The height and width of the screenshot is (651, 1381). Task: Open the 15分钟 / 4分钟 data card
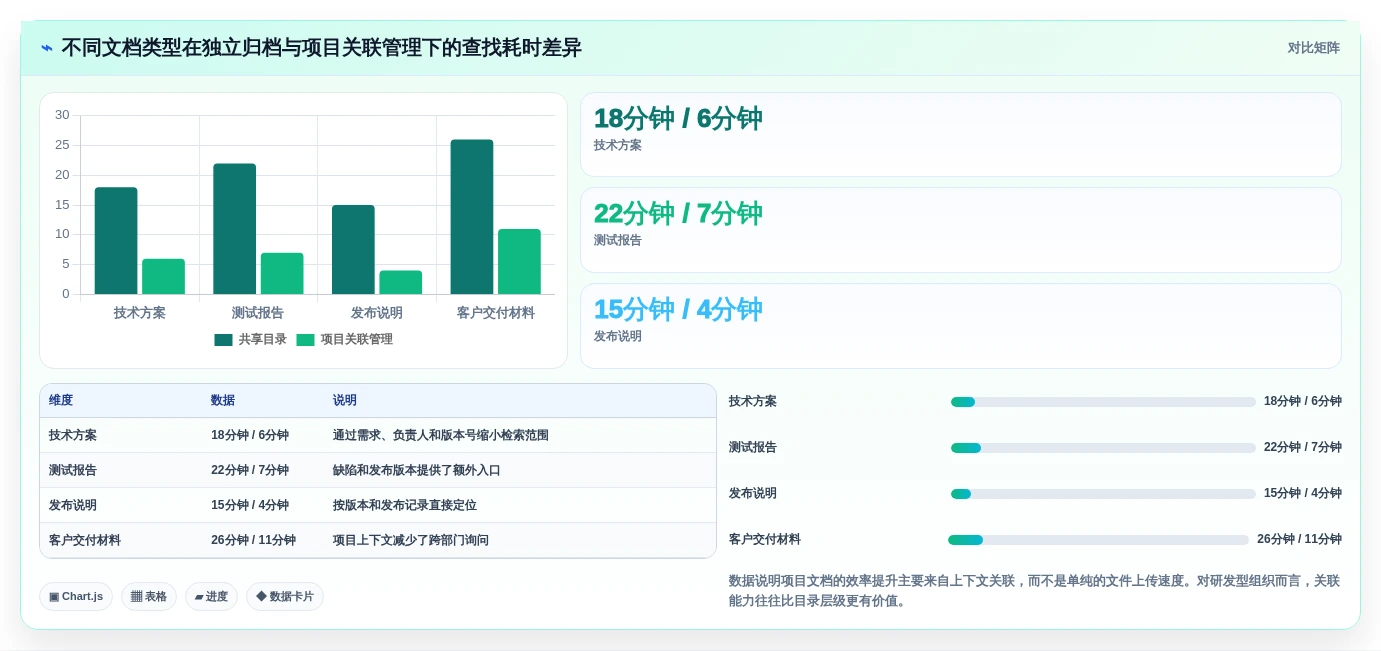(961, 326)
